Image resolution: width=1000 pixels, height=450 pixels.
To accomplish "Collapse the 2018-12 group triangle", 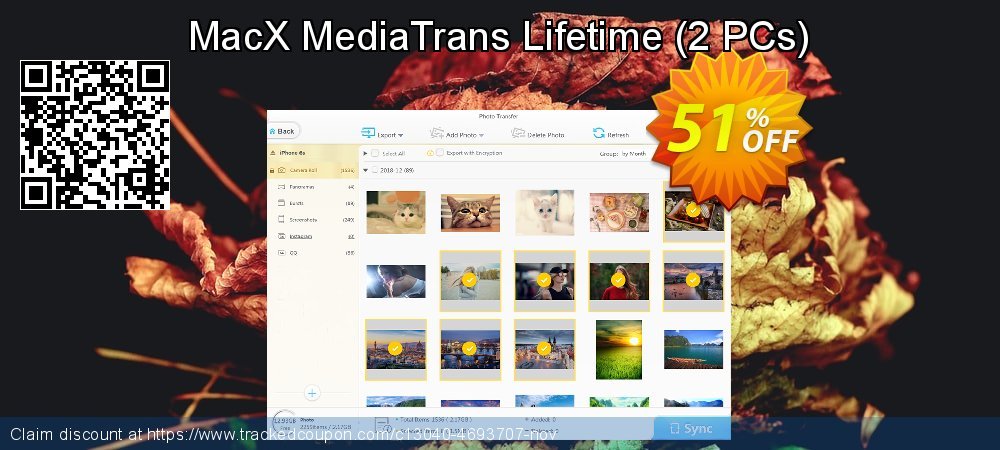I will click(365, 170).
